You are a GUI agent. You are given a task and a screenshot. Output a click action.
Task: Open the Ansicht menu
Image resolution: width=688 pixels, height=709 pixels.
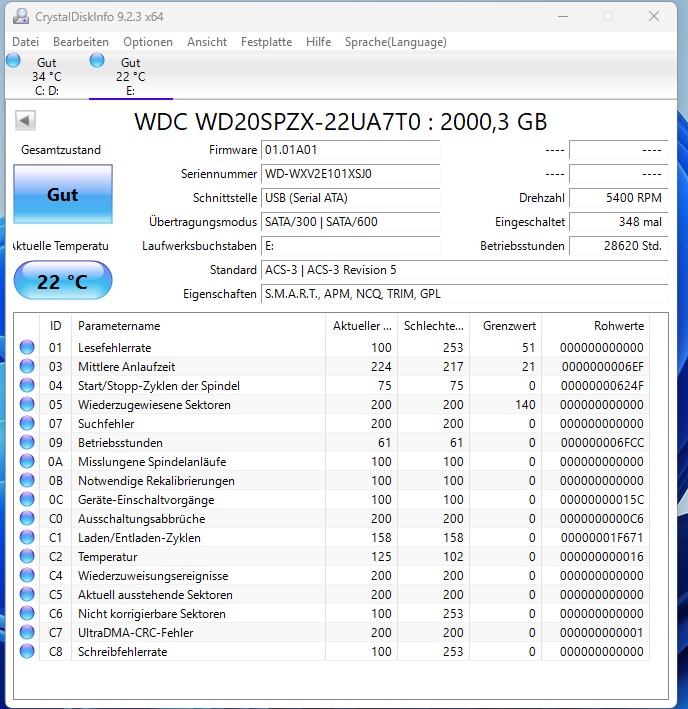[207, 42]
